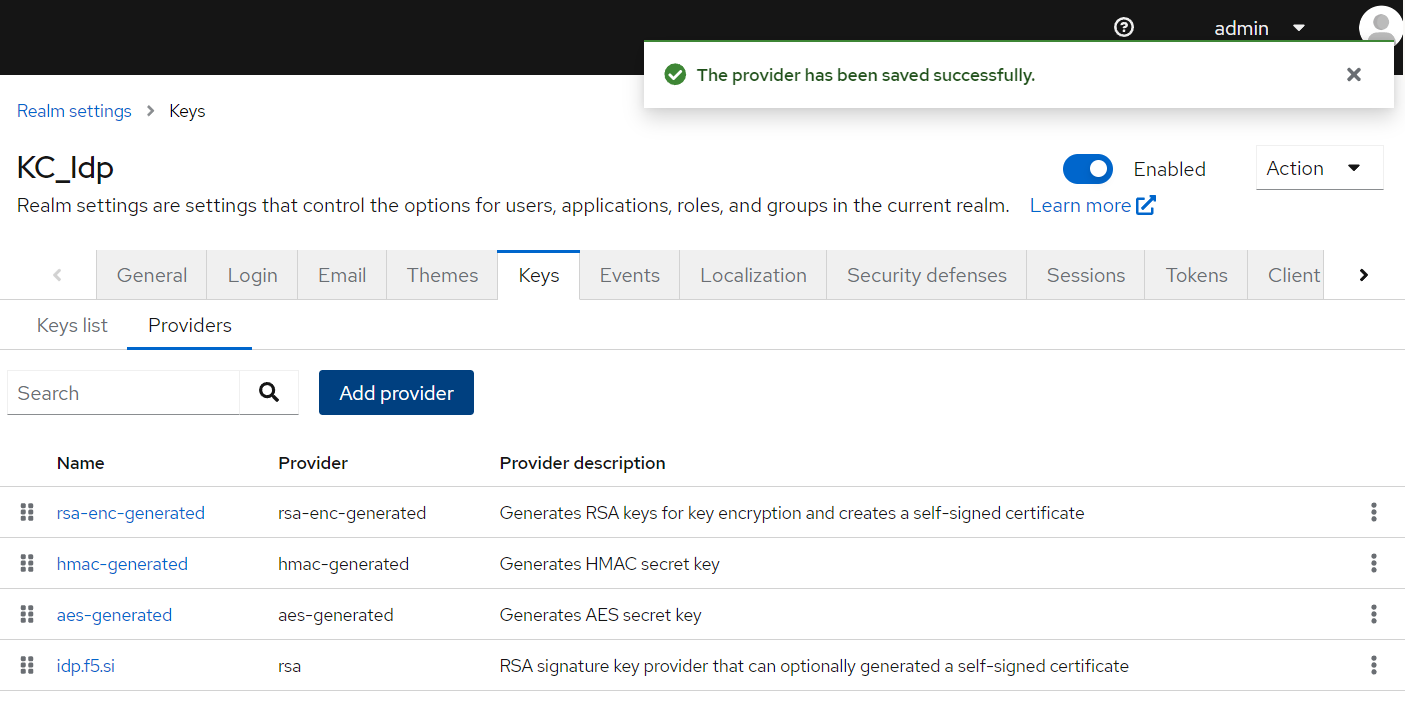Click drag handle of aes-generated row

[27, 615]
